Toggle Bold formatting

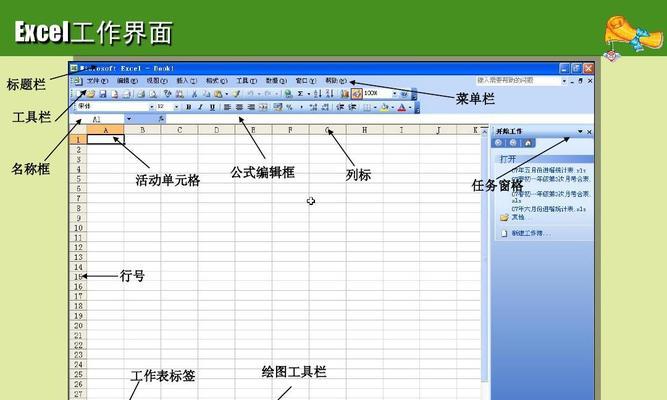point(188,107)
